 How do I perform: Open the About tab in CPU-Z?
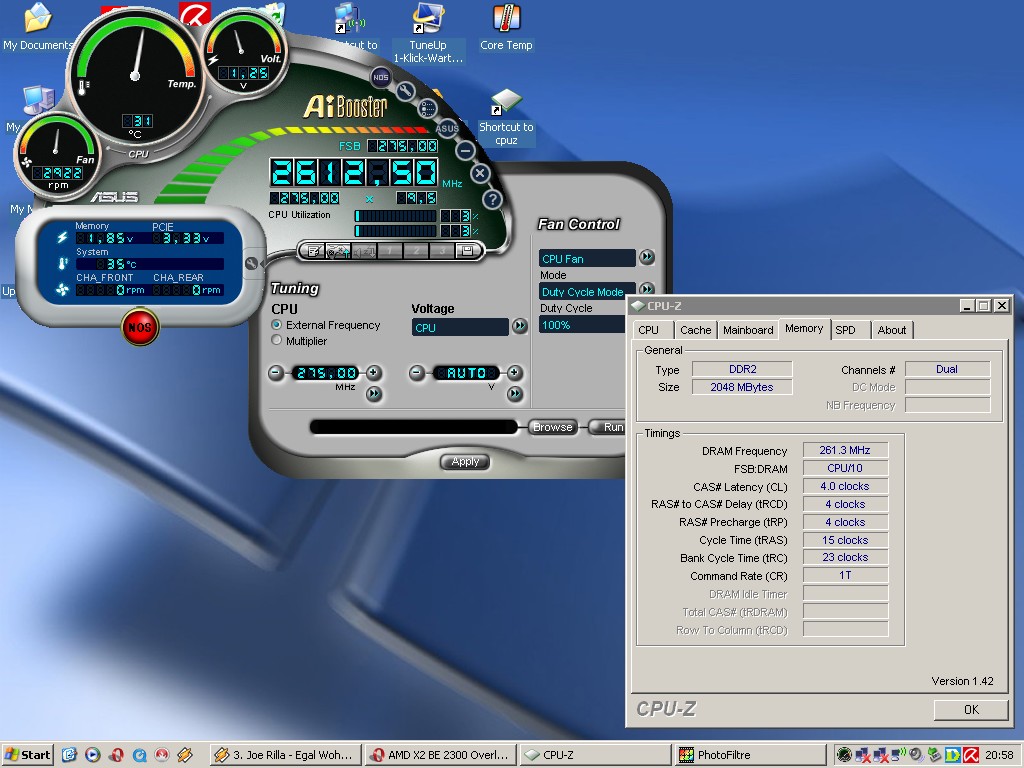(891, 330)
